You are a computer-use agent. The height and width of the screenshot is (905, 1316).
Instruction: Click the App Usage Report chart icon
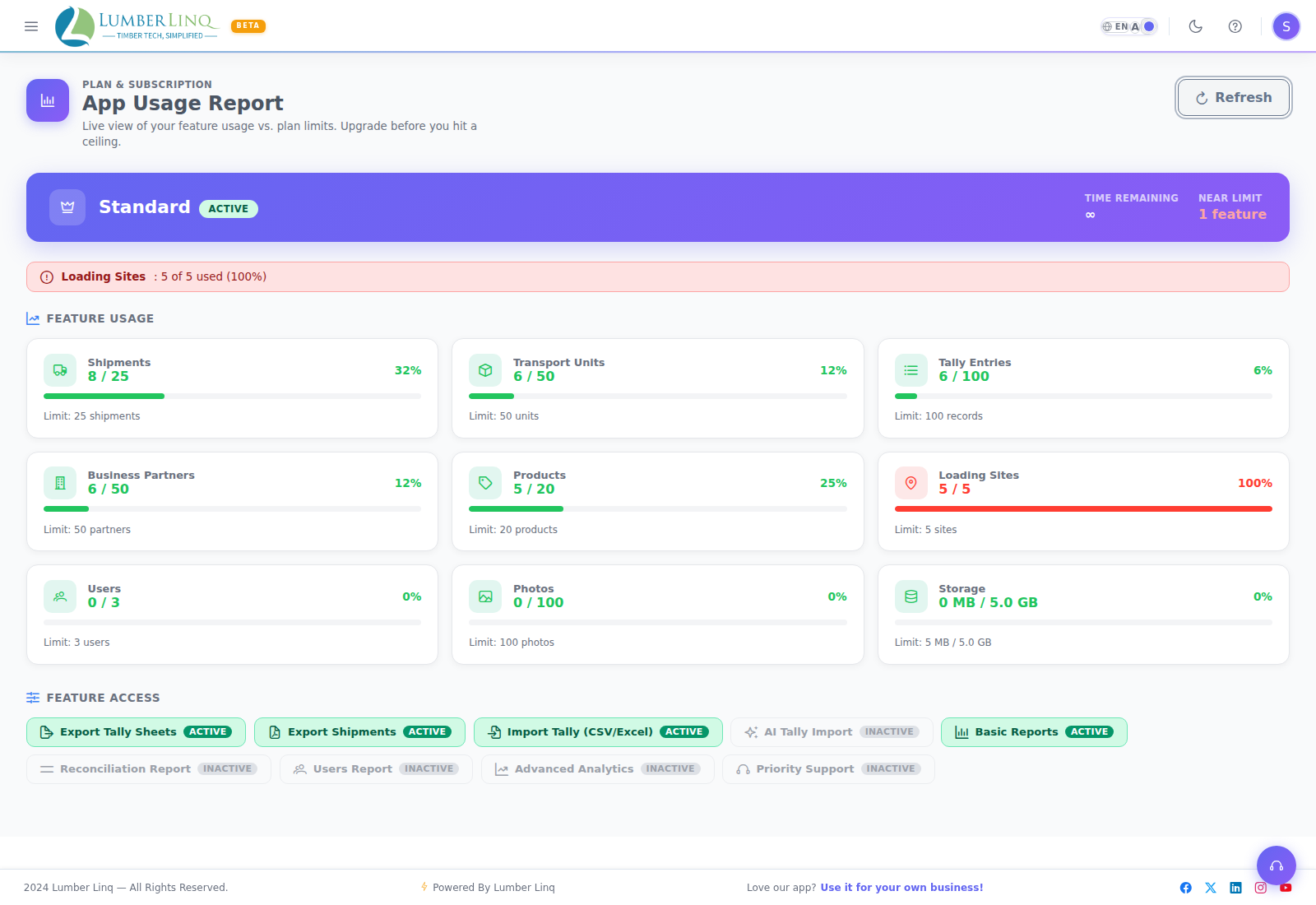48,100
